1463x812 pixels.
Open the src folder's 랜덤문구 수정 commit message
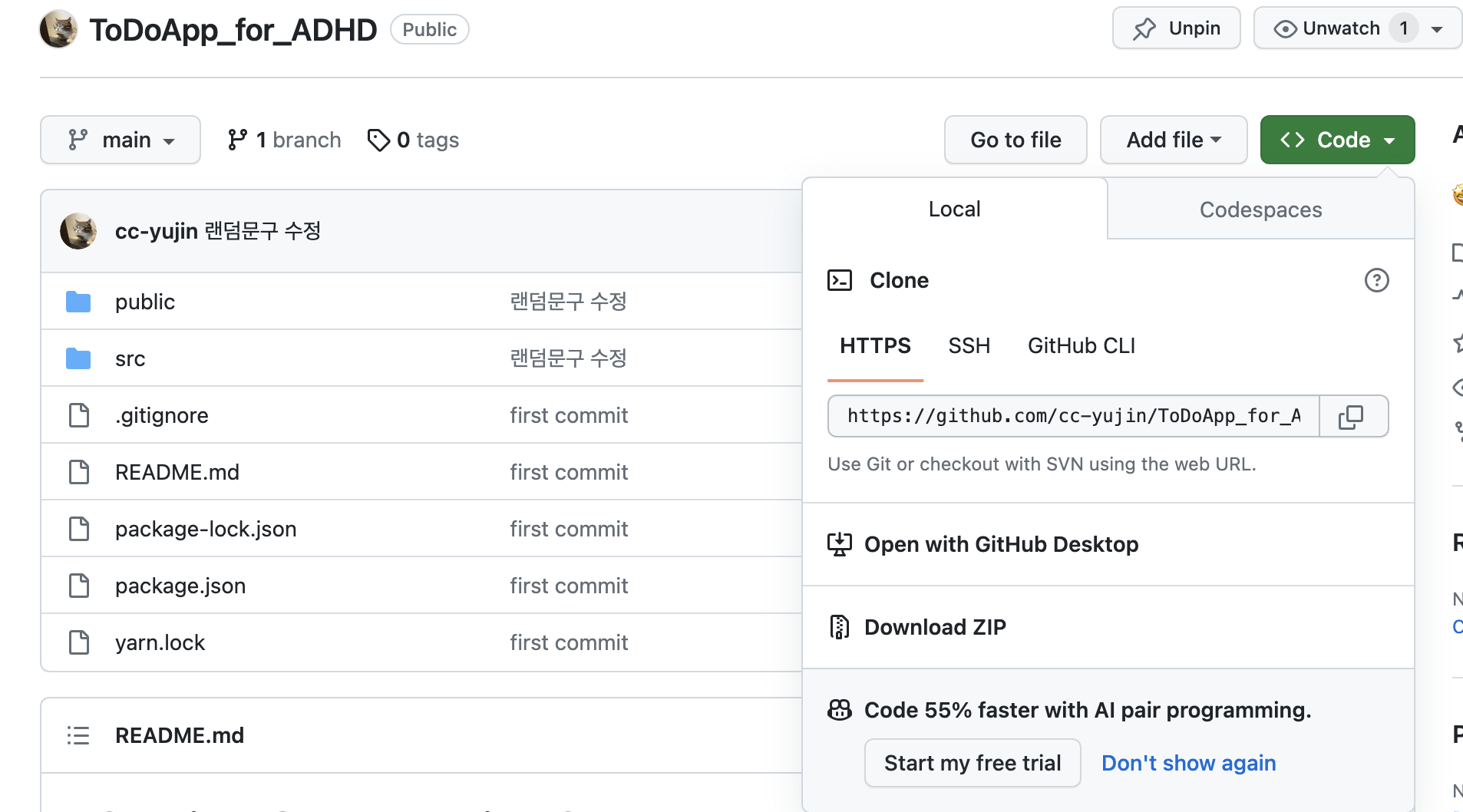point(569,358)
